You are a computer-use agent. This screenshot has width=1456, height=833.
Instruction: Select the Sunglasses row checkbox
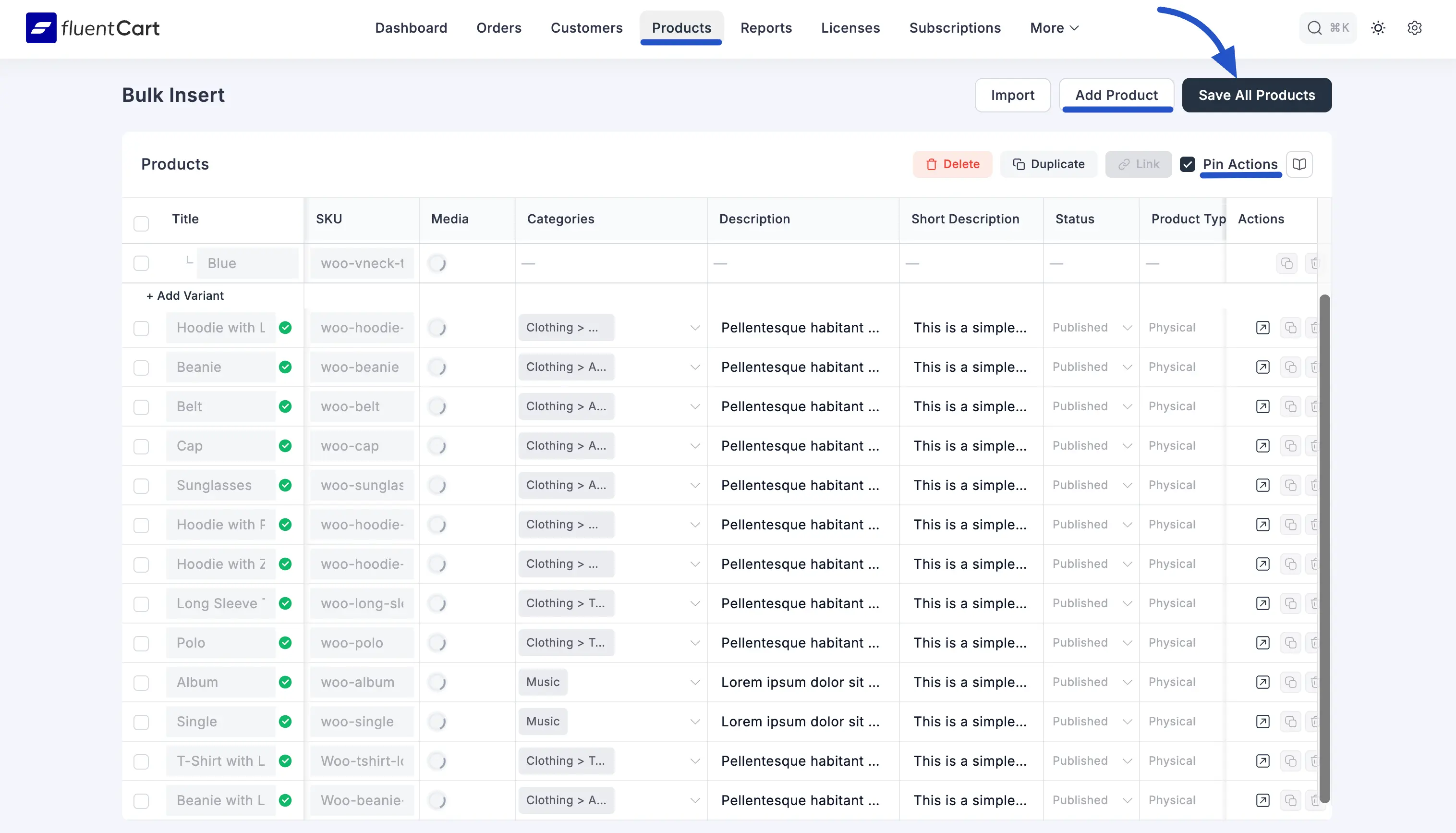(141, 486)
